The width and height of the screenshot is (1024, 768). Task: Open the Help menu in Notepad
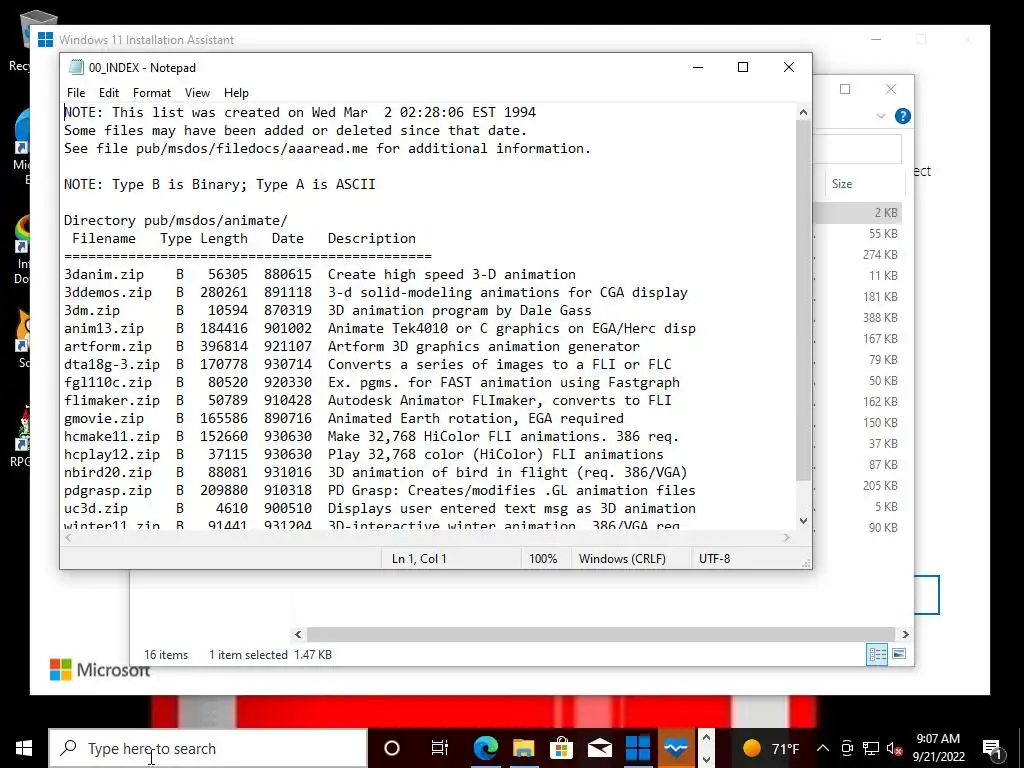[x=236, y=93]
